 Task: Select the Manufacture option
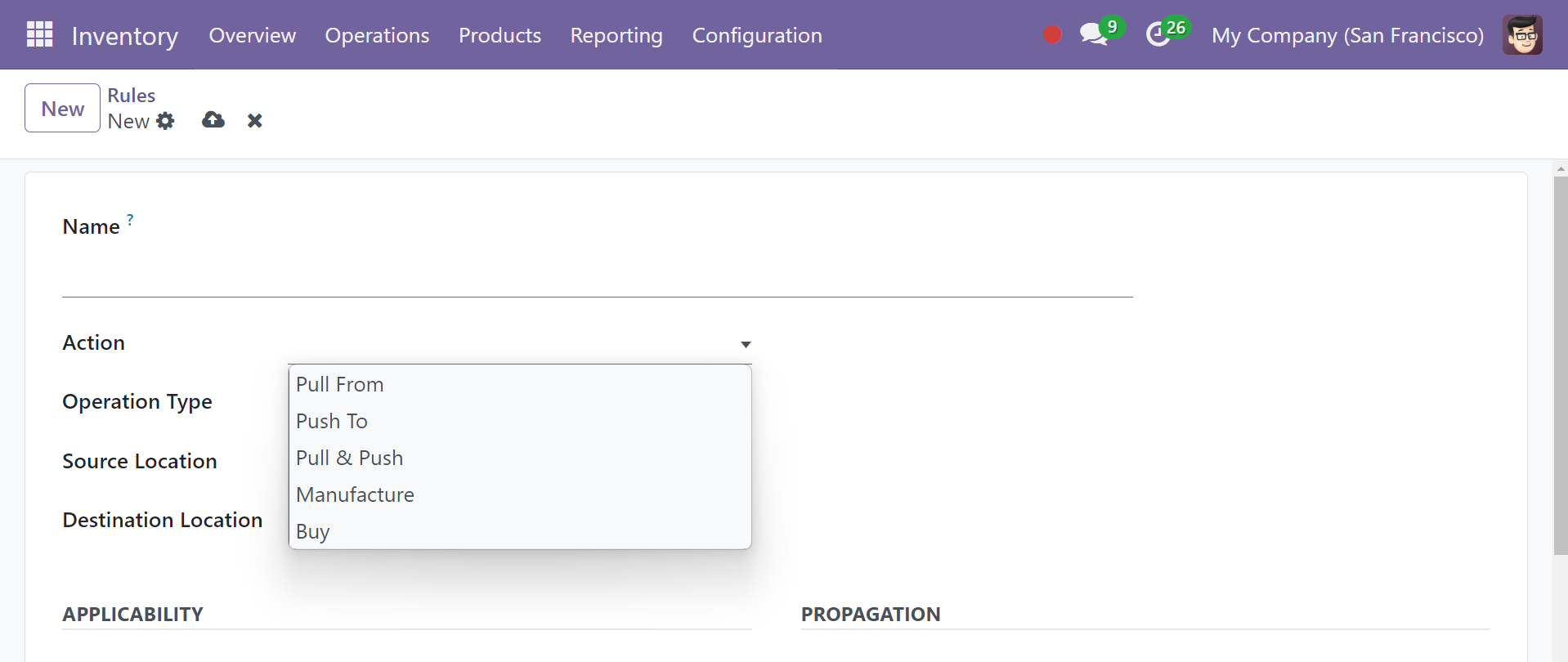[520, 494]
